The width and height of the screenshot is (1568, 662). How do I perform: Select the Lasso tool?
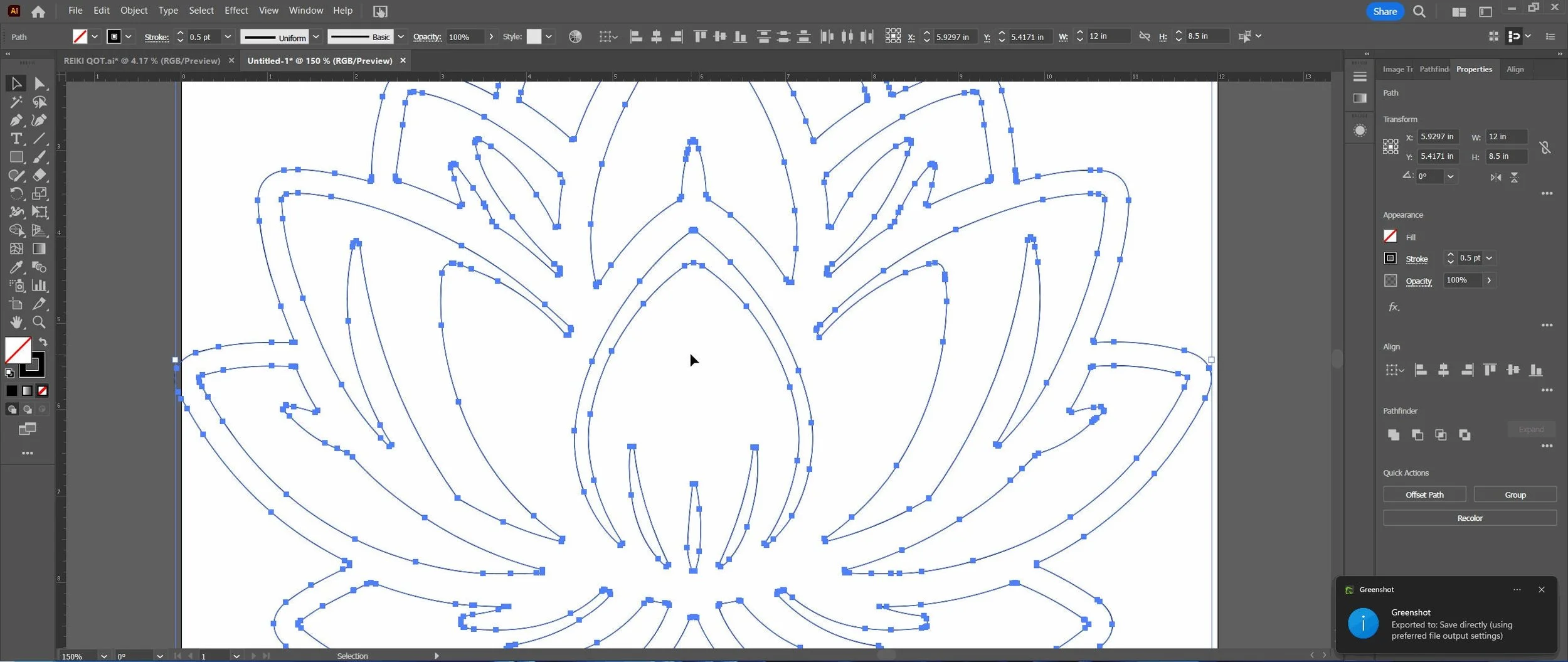pyautogui.click(x=40, y=102)
